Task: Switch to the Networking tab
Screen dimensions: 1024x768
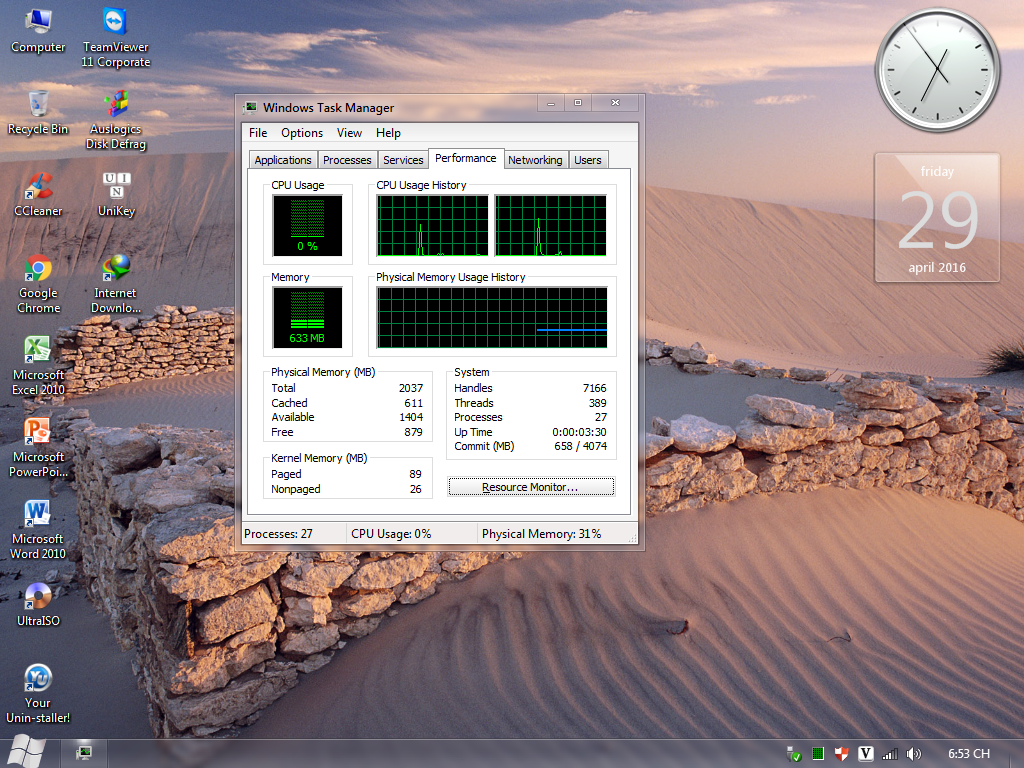Action: [535, 160]
